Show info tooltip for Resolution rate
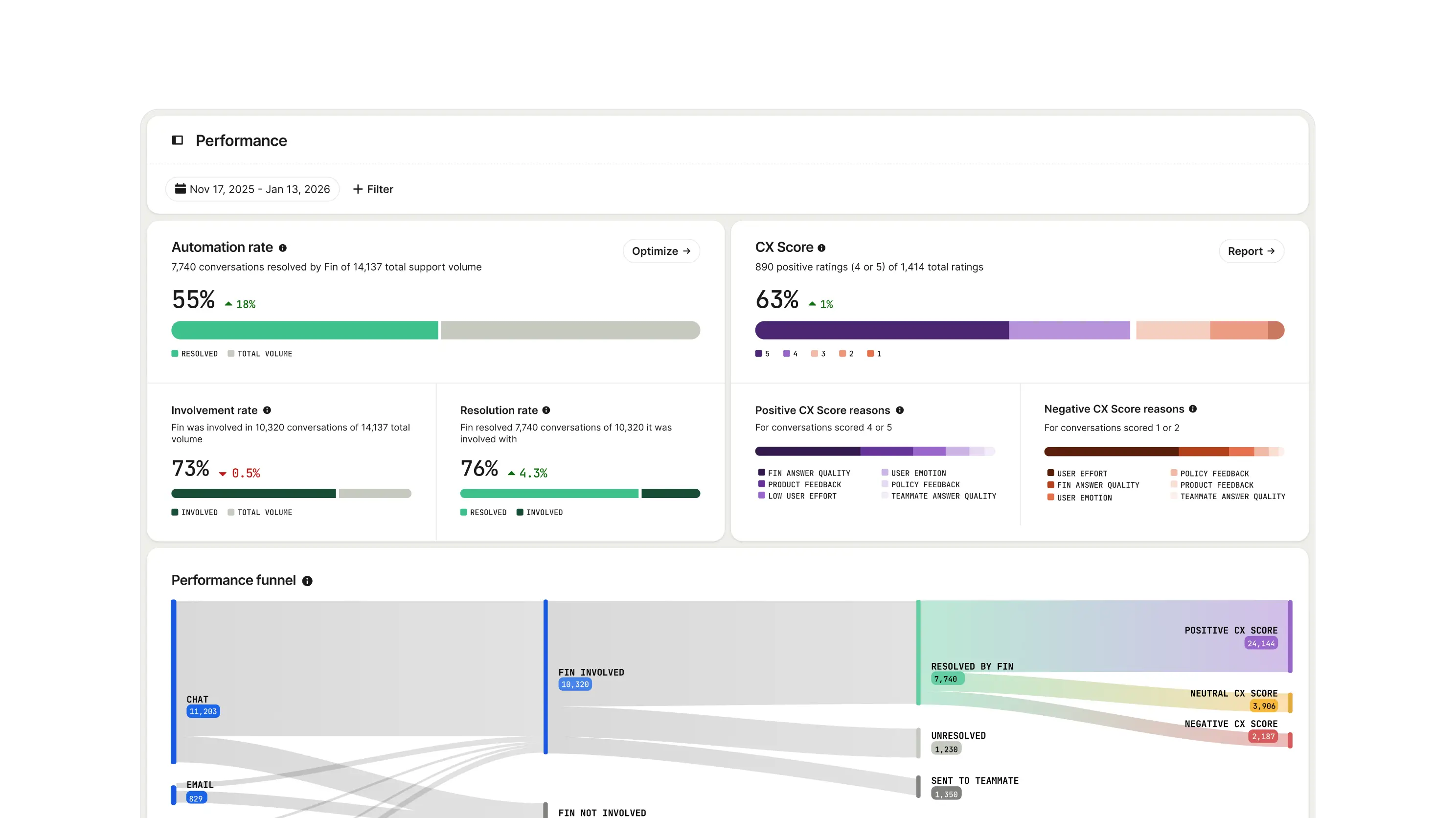Viewport: 1456px width, 818px height. (x=546, y=410)
